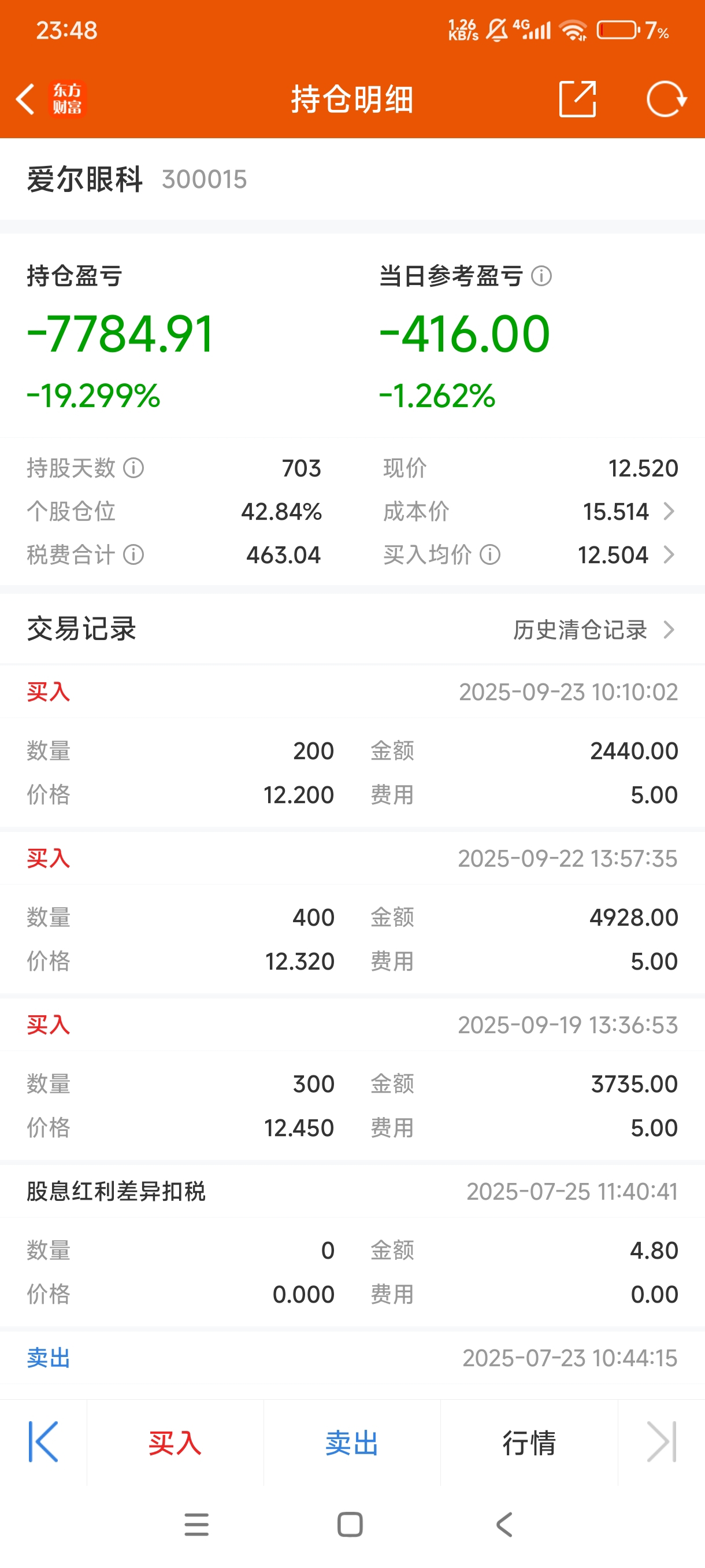Screen dimensions: 705x1568
Task: Tap the share icon in header
Action: (x=577, y=99)
